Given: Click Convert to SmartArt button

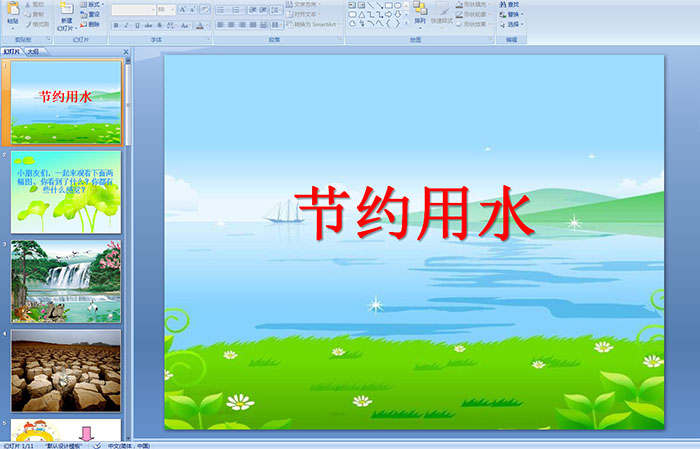Looking at the screenshot, I should [313, 24].
